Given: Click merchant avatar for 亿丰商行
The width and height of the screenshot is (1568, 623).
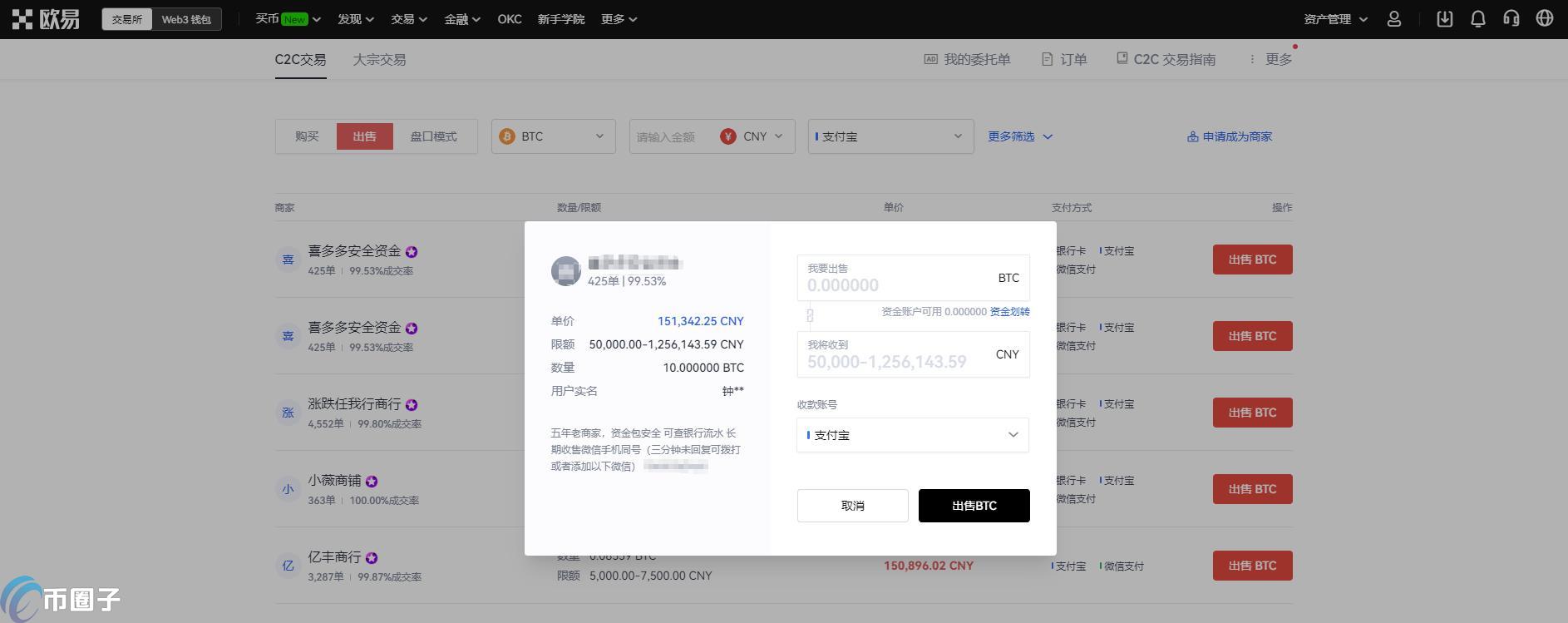Looking at the screenshot, I should click(288, 566).
